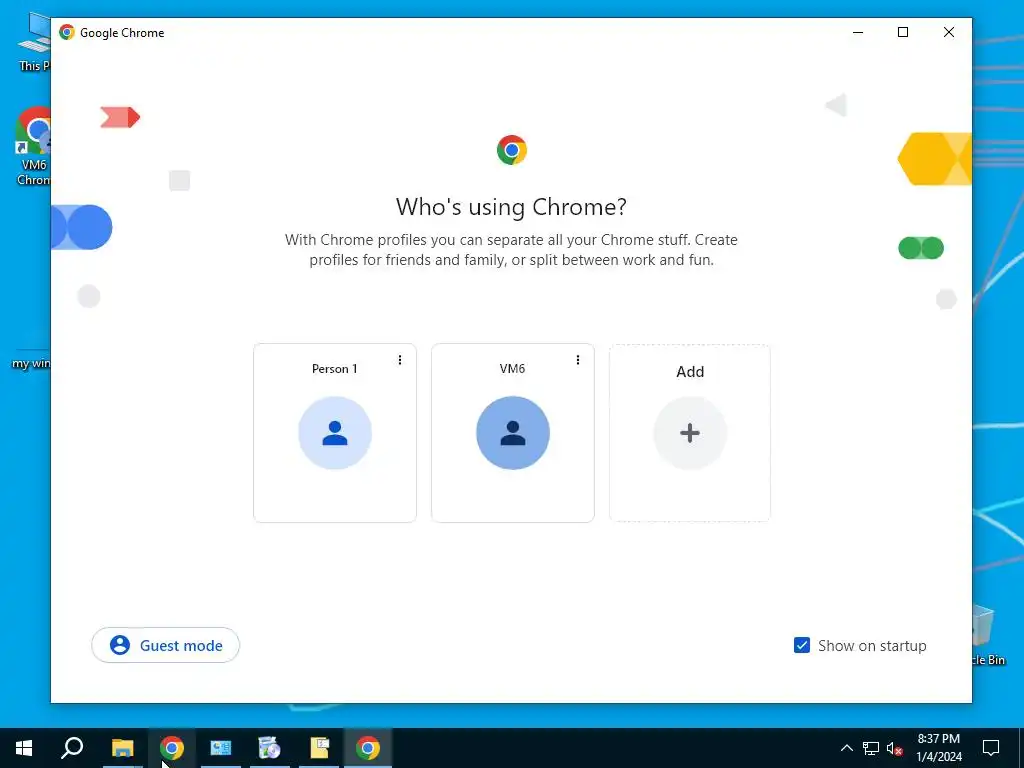Minimize the Google Chrome window
Image resolution: width=1024 pixels, height=768 pixels.
(858, 32)
